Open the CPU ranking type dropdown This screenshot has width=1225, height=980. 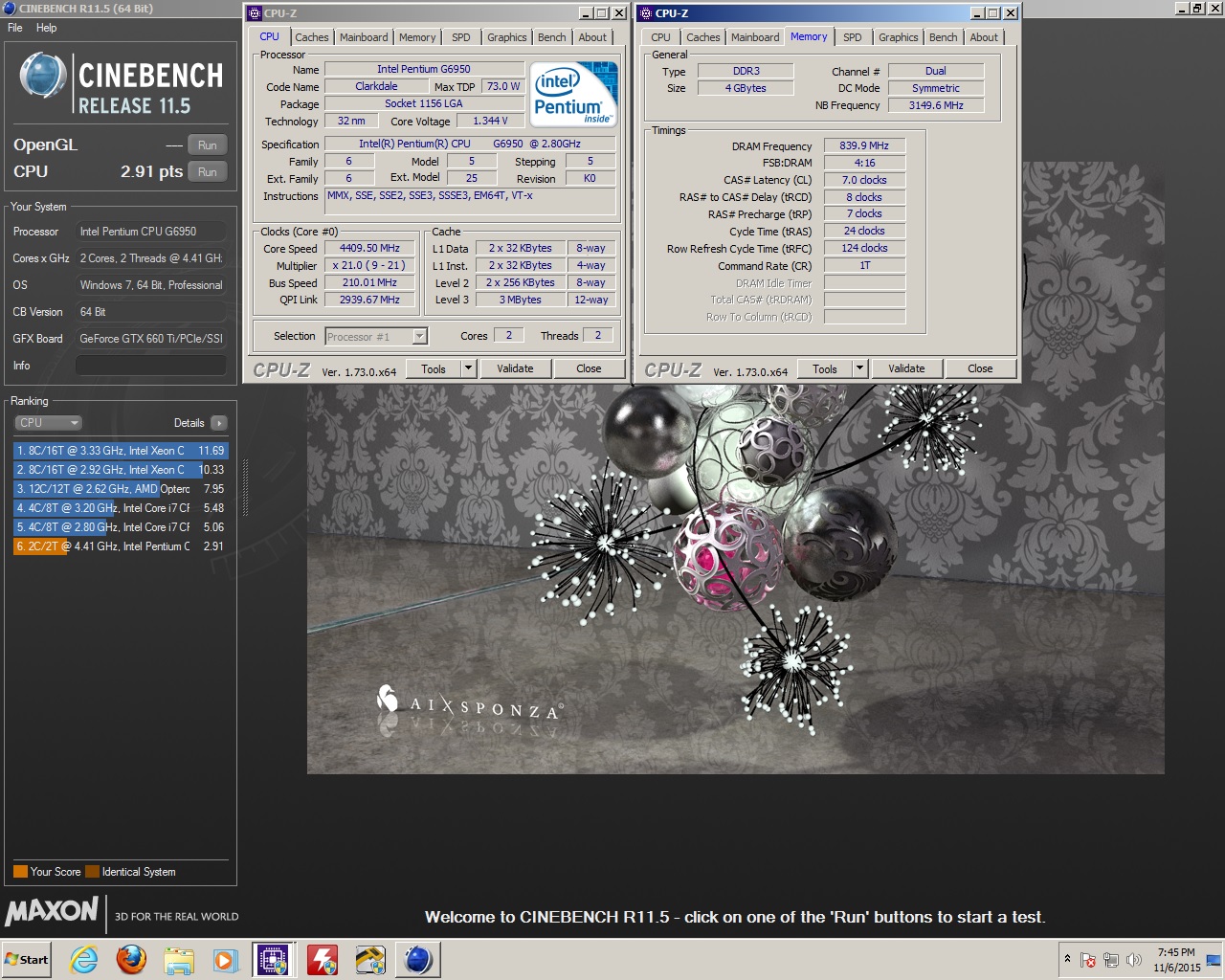click(48, 423)
